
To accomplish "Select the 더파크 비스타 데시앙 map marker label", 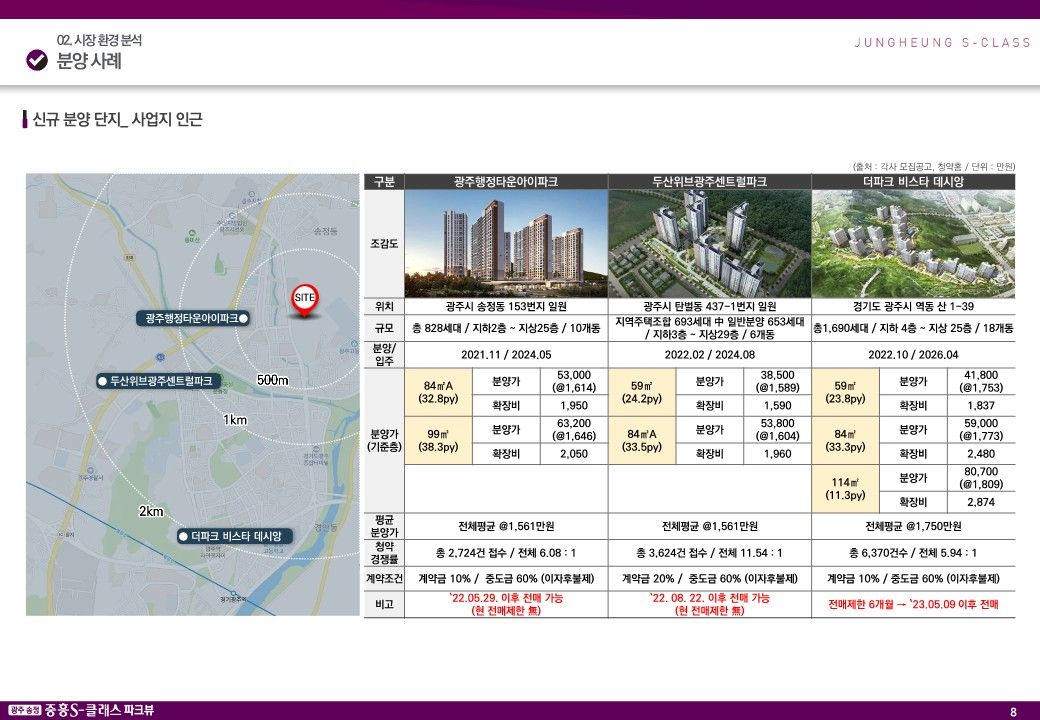I will [236, 536].
